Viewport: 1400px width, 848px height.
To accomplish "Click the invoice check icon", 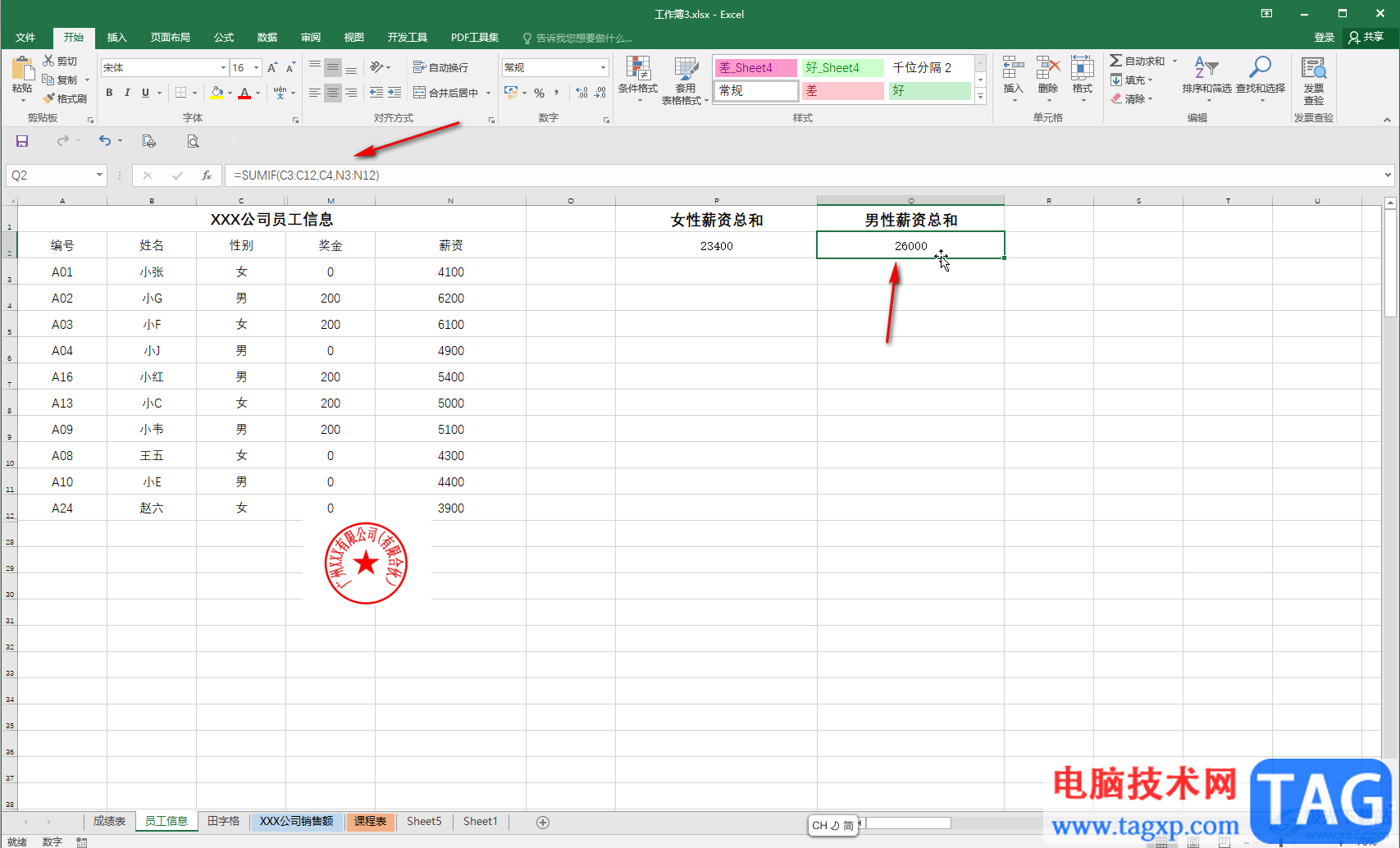I will [x=1314, y=68].
